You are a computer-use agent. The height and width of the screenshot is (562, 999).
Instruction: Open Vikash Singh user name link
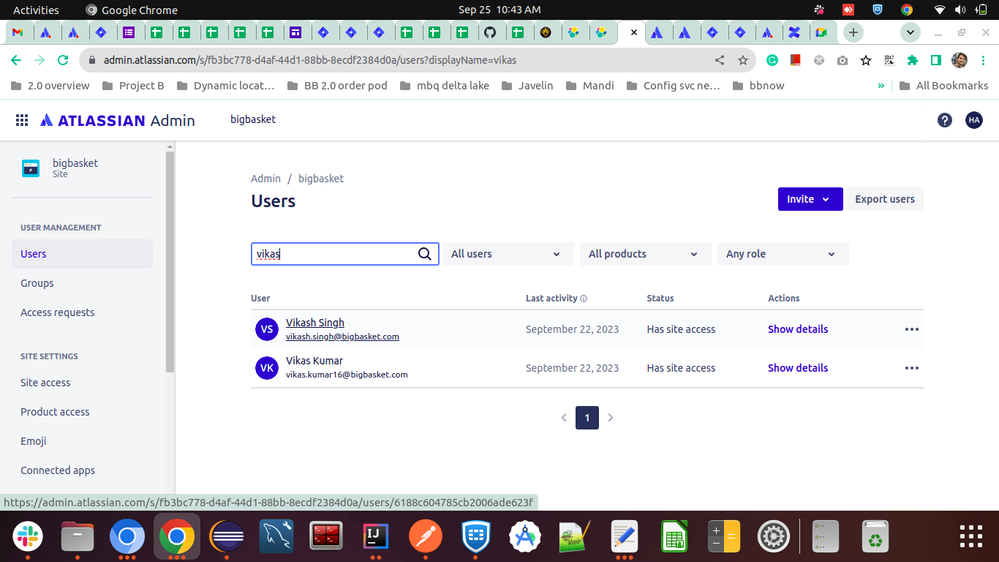coord(315,322)
